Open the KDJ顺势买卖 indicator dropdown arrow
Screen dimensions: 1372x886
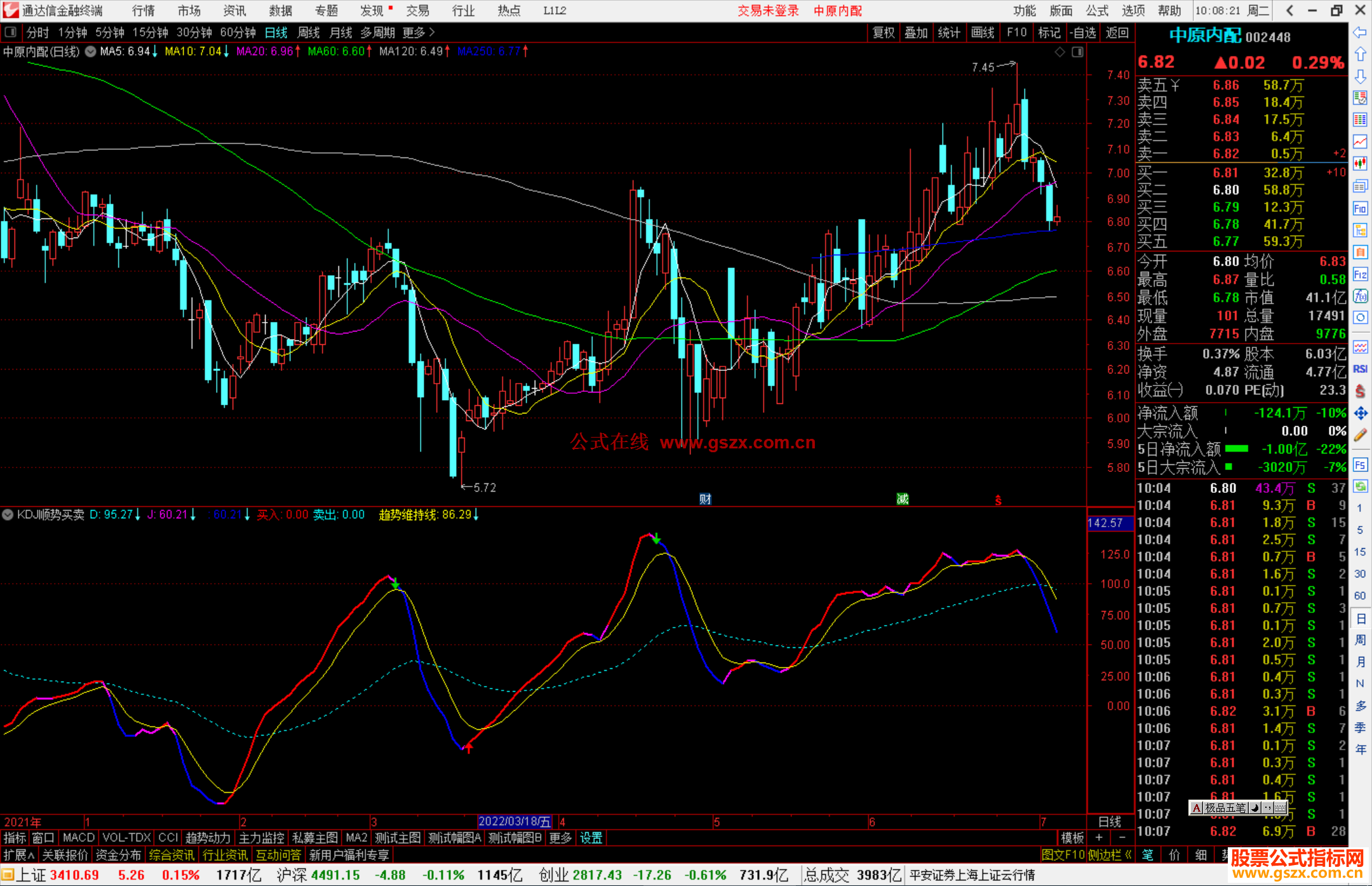tap(8, 514)
